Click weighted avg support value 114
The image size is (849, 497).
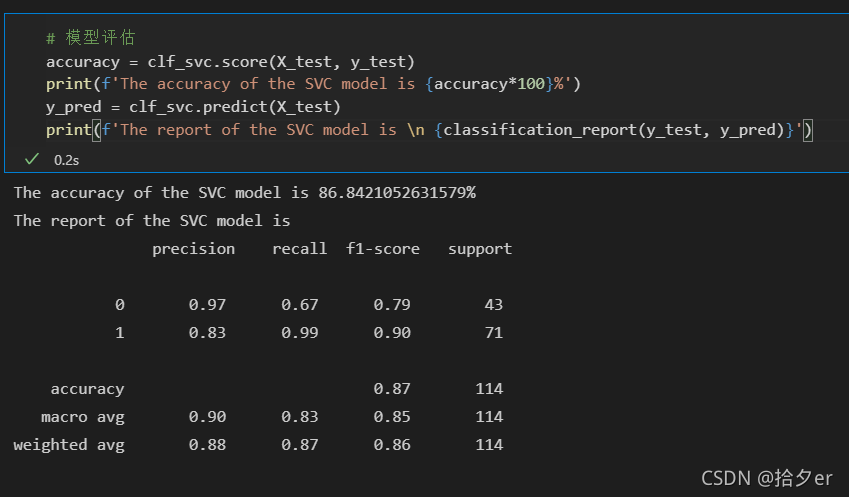tap(489, 445)
